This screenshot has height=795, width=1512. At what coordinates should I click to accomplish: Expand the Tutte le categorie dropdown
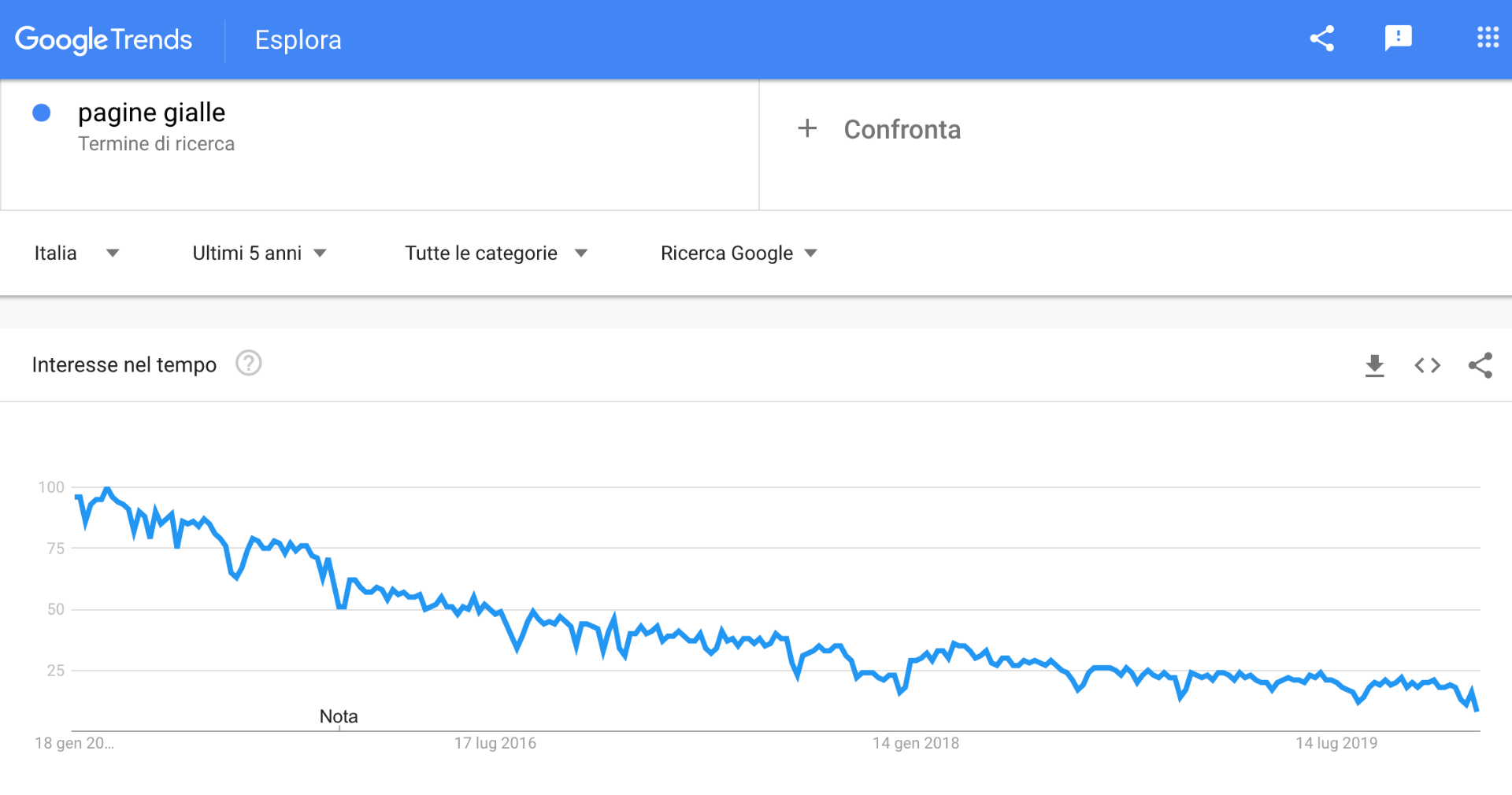(x=496, y=253)
